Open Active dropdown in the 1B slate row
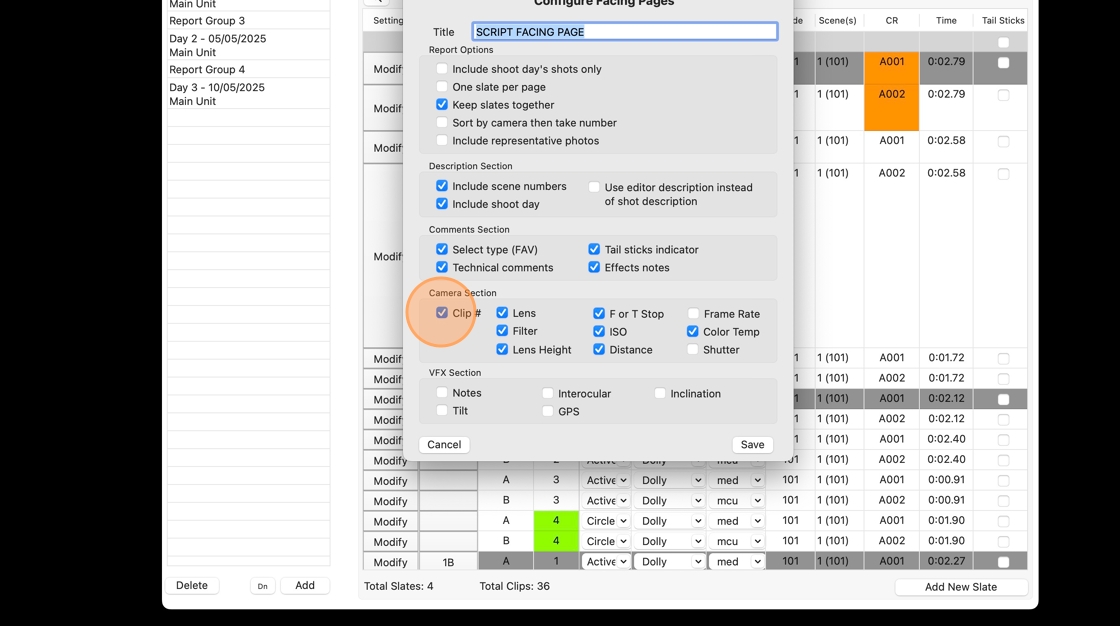This screenshot has height=626, width=1120. [606, 562]
